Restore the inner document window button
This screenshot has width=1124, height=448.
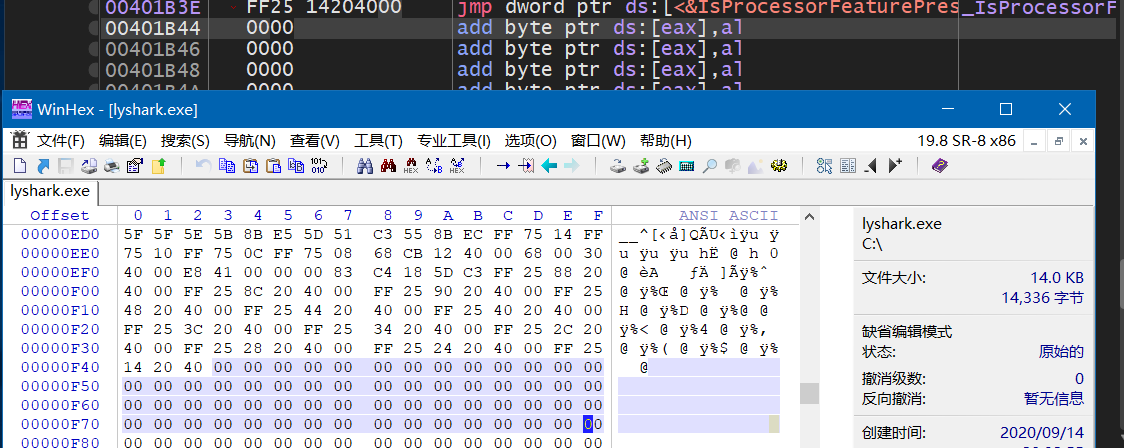click(1059, 141)
